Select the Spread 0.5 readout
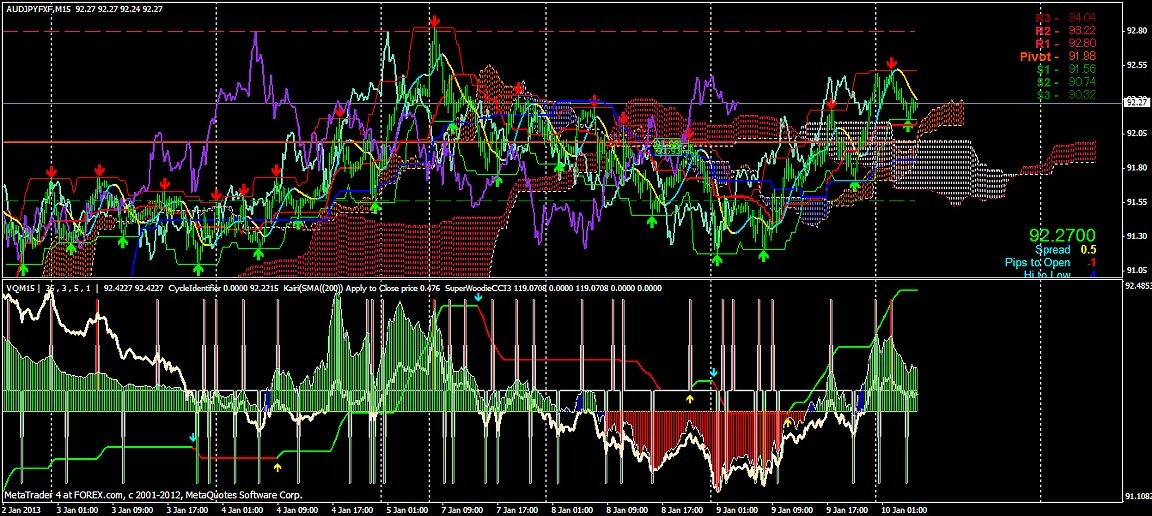1152x516 pixels. [x=1065, y=250]
